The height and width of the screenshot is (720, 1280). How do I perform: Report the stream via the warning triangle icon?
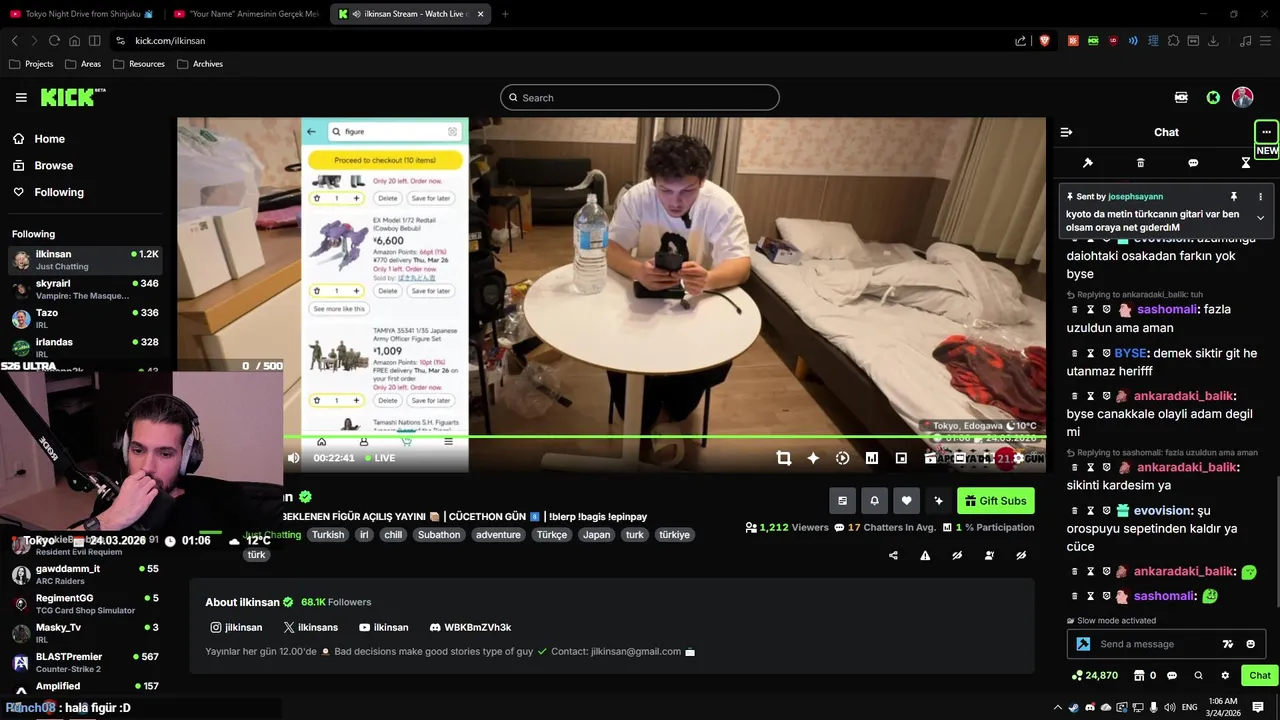pyautogui.click(x=925, y=555)
